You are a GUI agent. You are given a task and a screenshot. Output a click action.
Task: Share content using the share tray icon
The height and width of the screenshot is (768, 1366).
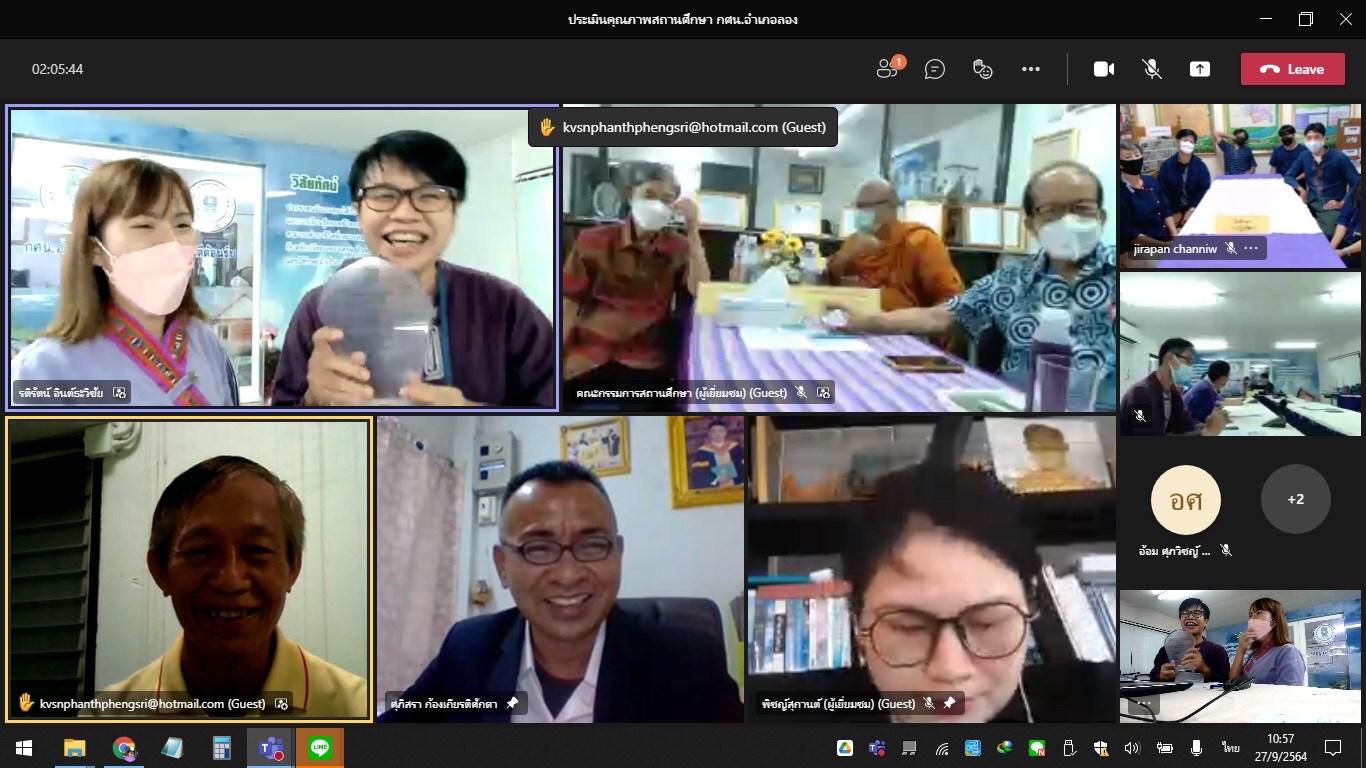click(x=1199, y=69)
